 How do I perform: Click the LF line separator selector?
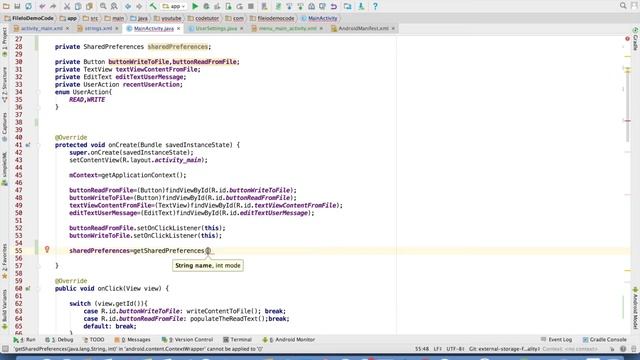(x=437, y=349)
